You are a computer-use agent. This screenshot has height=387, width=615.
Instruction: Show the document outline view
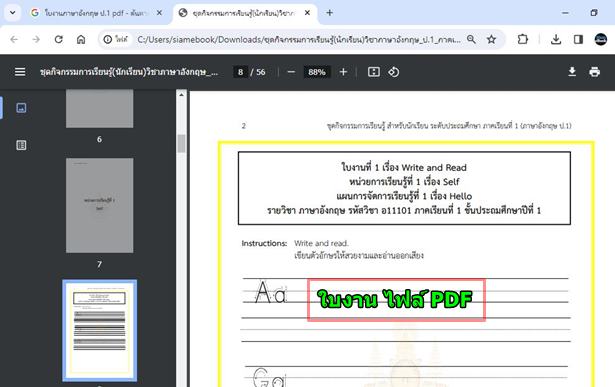(x=21, y=145)
